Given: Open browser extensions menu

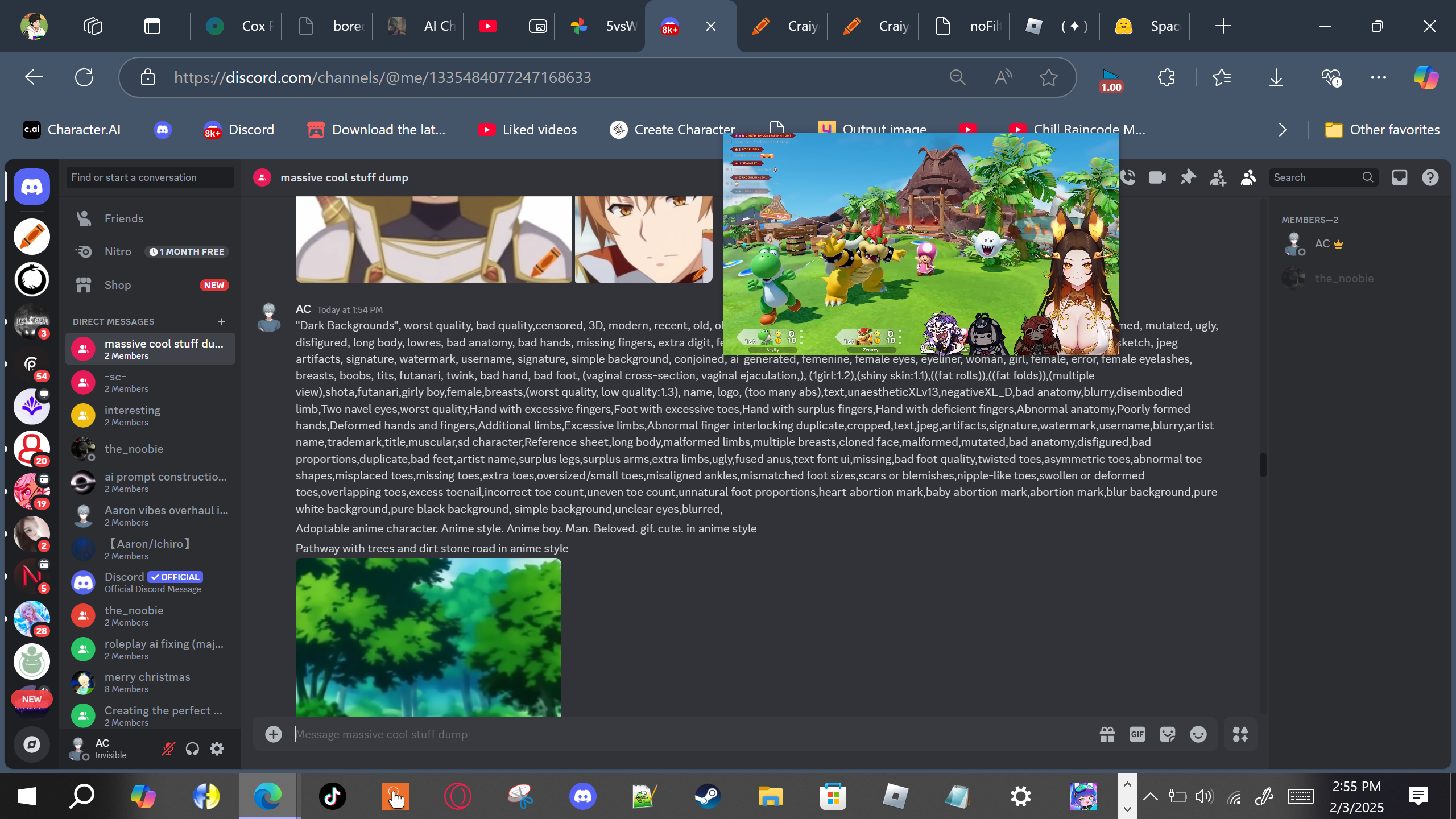Looking at the screenshot, I should pos(1166,77).
